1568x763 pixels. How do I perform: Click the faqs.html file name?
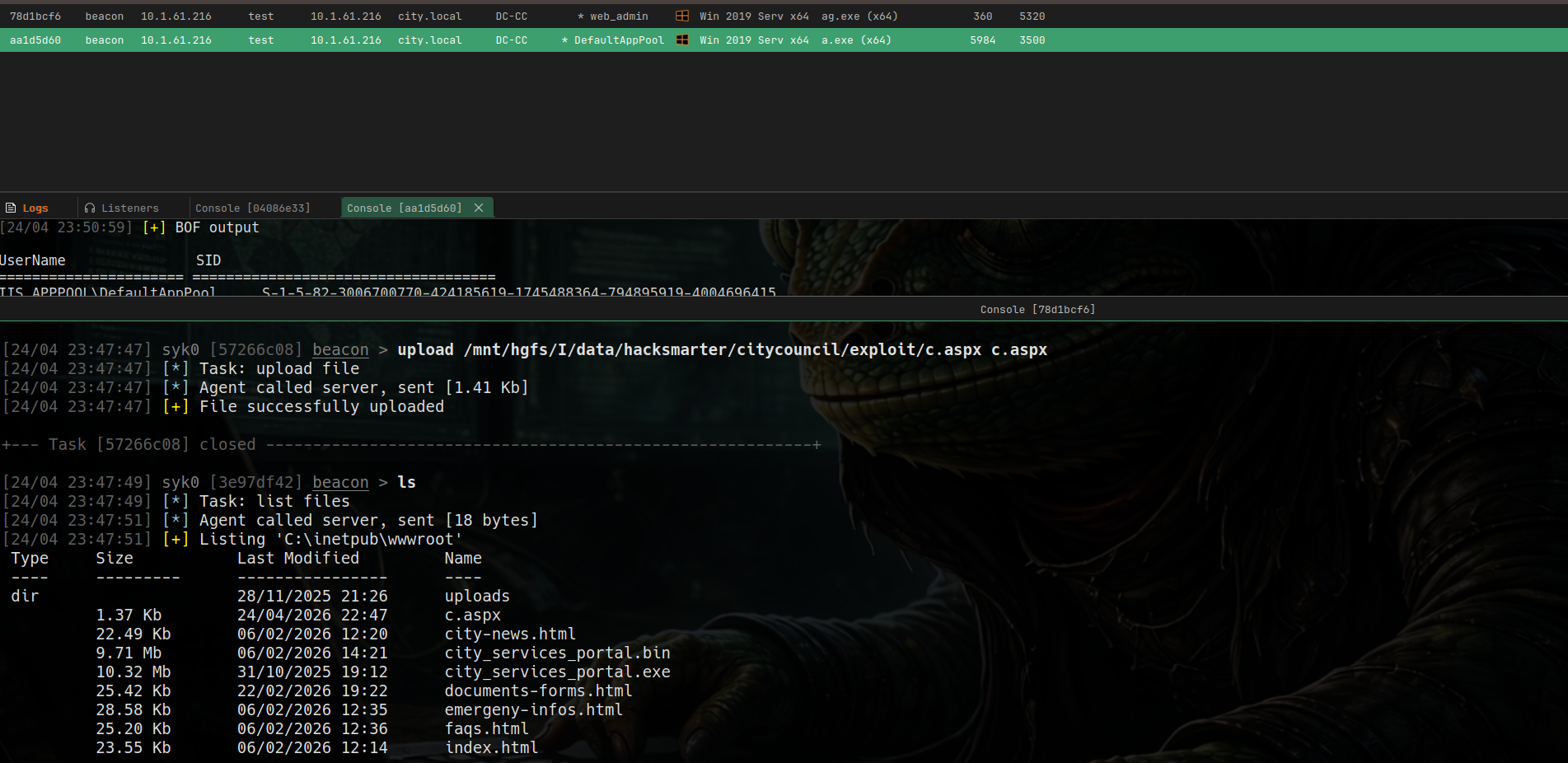(x=486, y=728)
